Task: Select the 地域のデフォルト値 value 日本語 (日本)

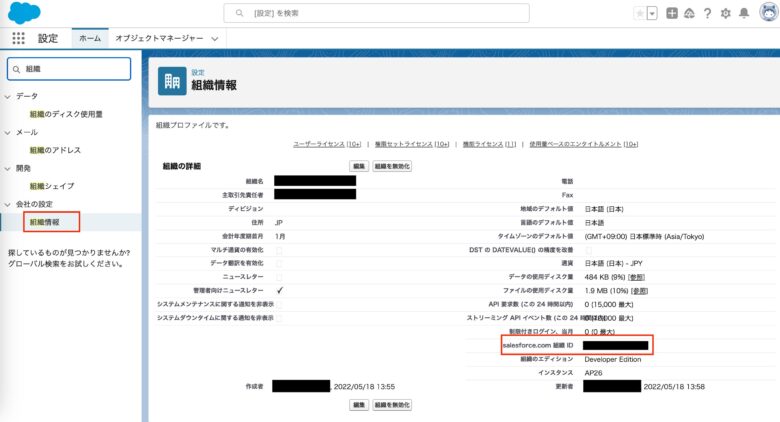Action: pos(604,210)
